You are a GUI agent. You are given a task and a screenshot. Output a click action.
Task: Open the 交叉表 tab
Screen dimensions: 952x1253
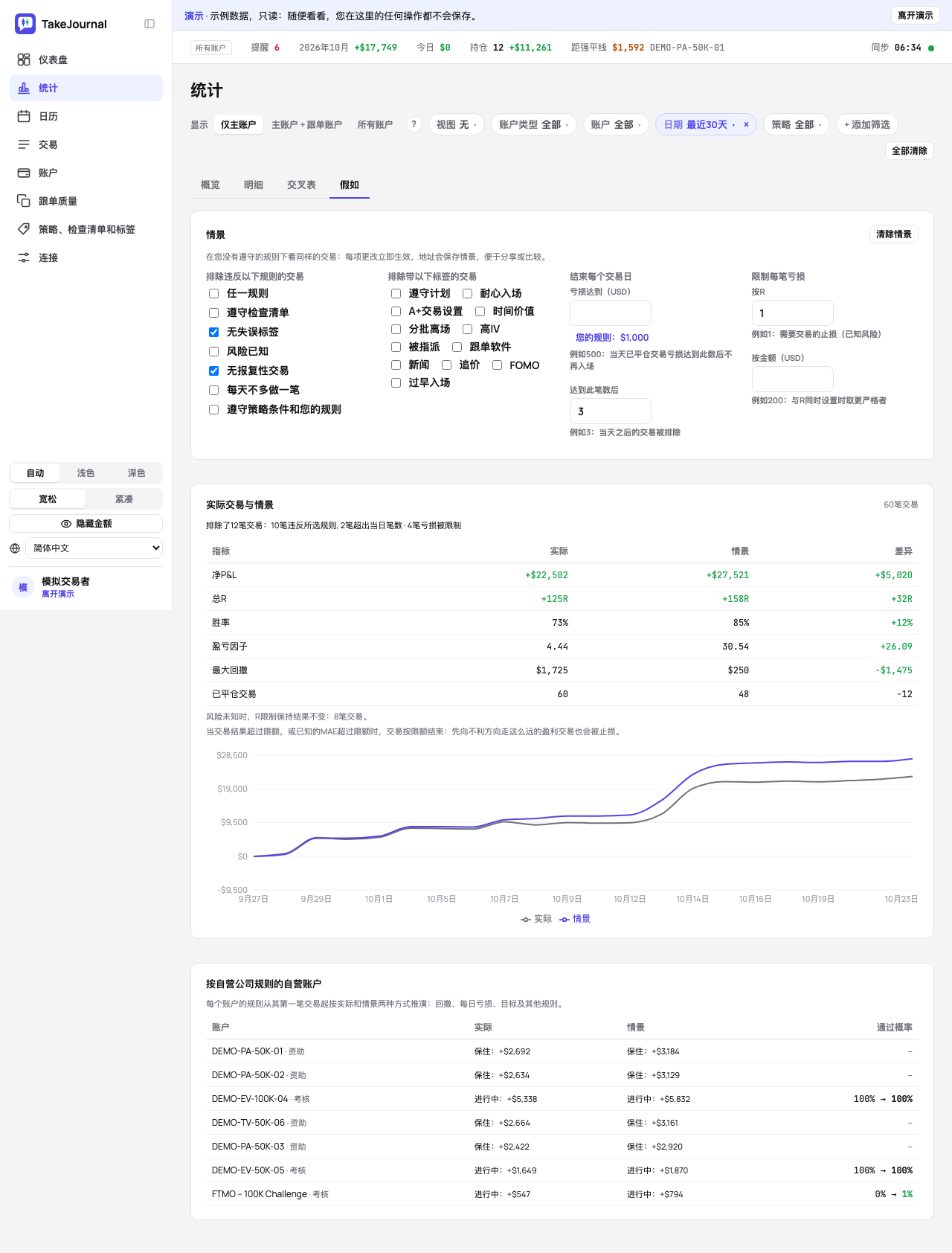(301, 185)
